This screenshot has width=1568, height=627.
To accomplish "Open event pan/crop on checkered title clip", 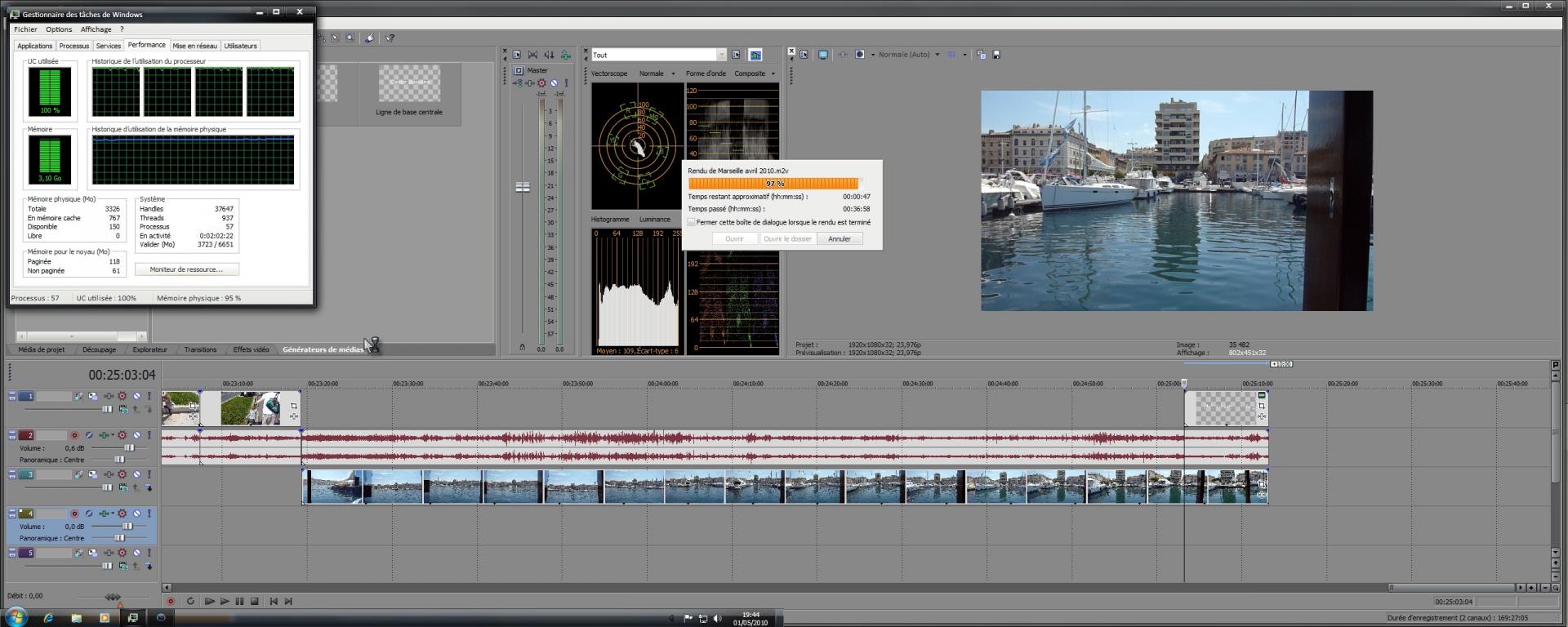I will click(x=1262, y=406).
